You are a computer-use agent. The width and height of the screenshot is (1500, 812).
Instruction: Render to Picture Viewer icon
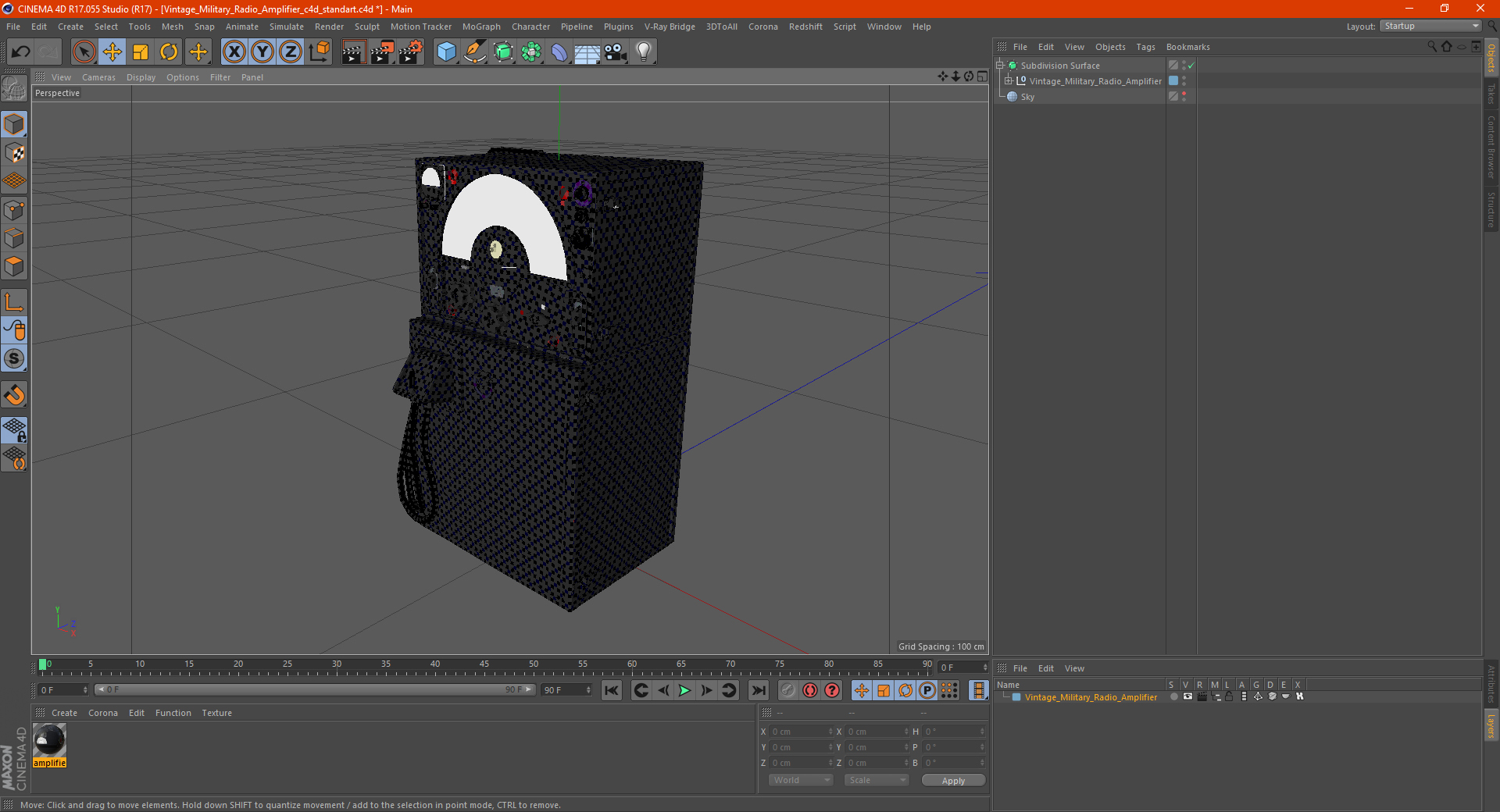pos(382,52)
